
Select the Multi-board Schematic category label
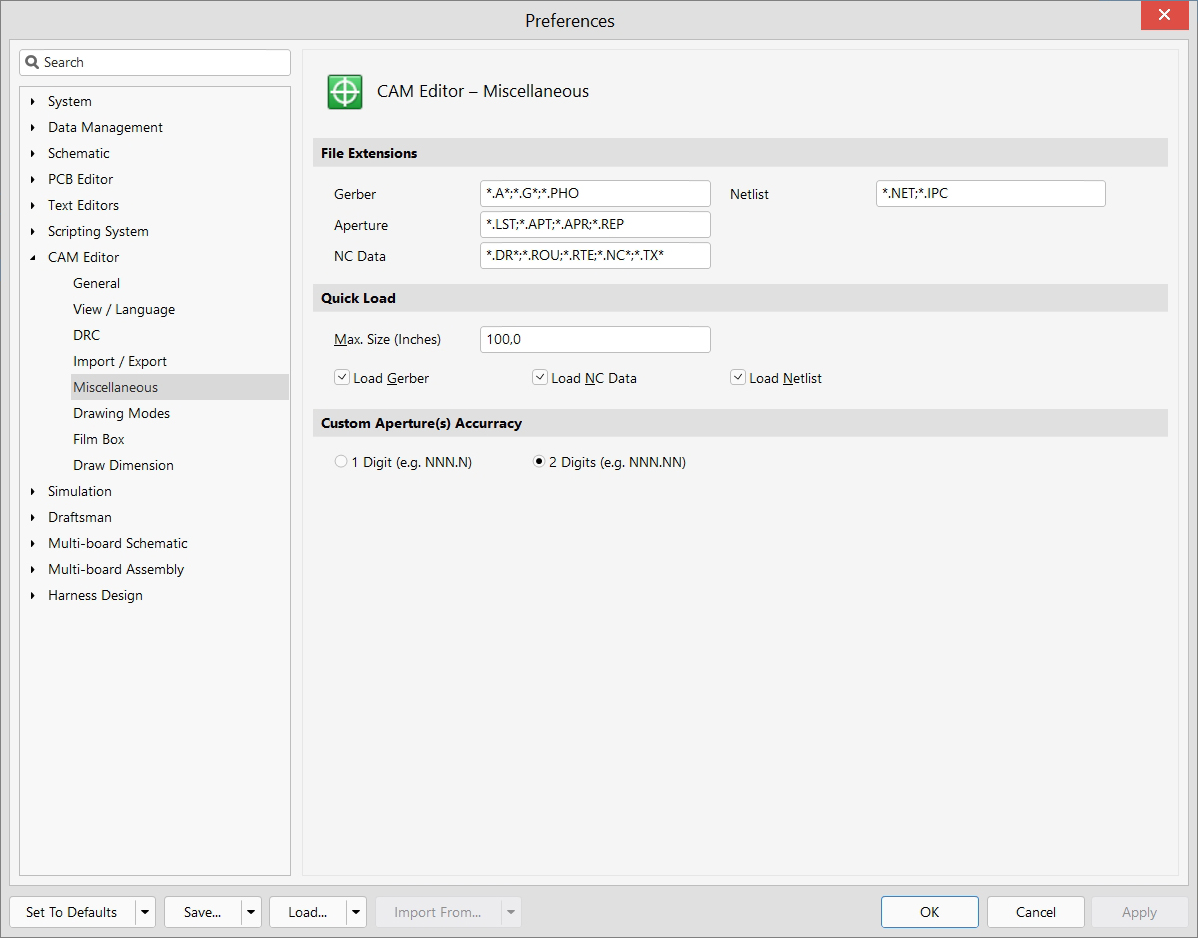coord(118,543)
